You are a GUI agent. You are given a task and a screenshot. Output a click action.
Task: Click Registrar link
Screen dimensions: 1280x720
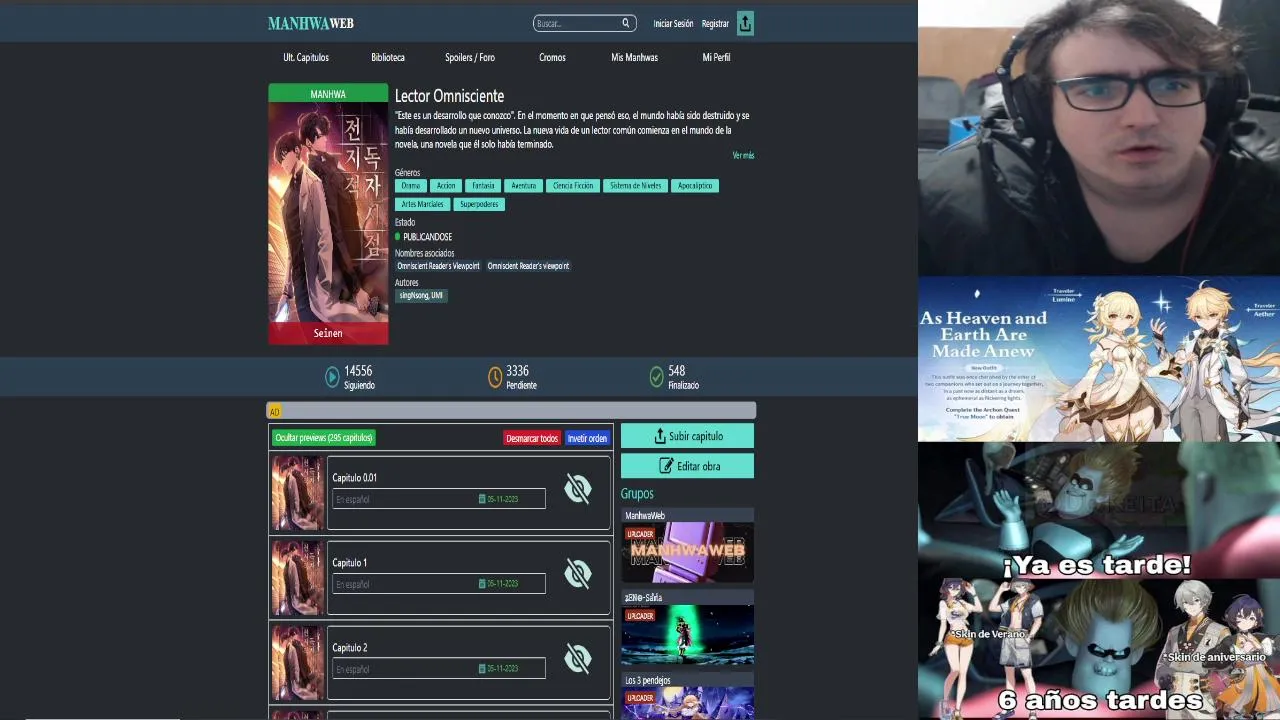point(715,23)
